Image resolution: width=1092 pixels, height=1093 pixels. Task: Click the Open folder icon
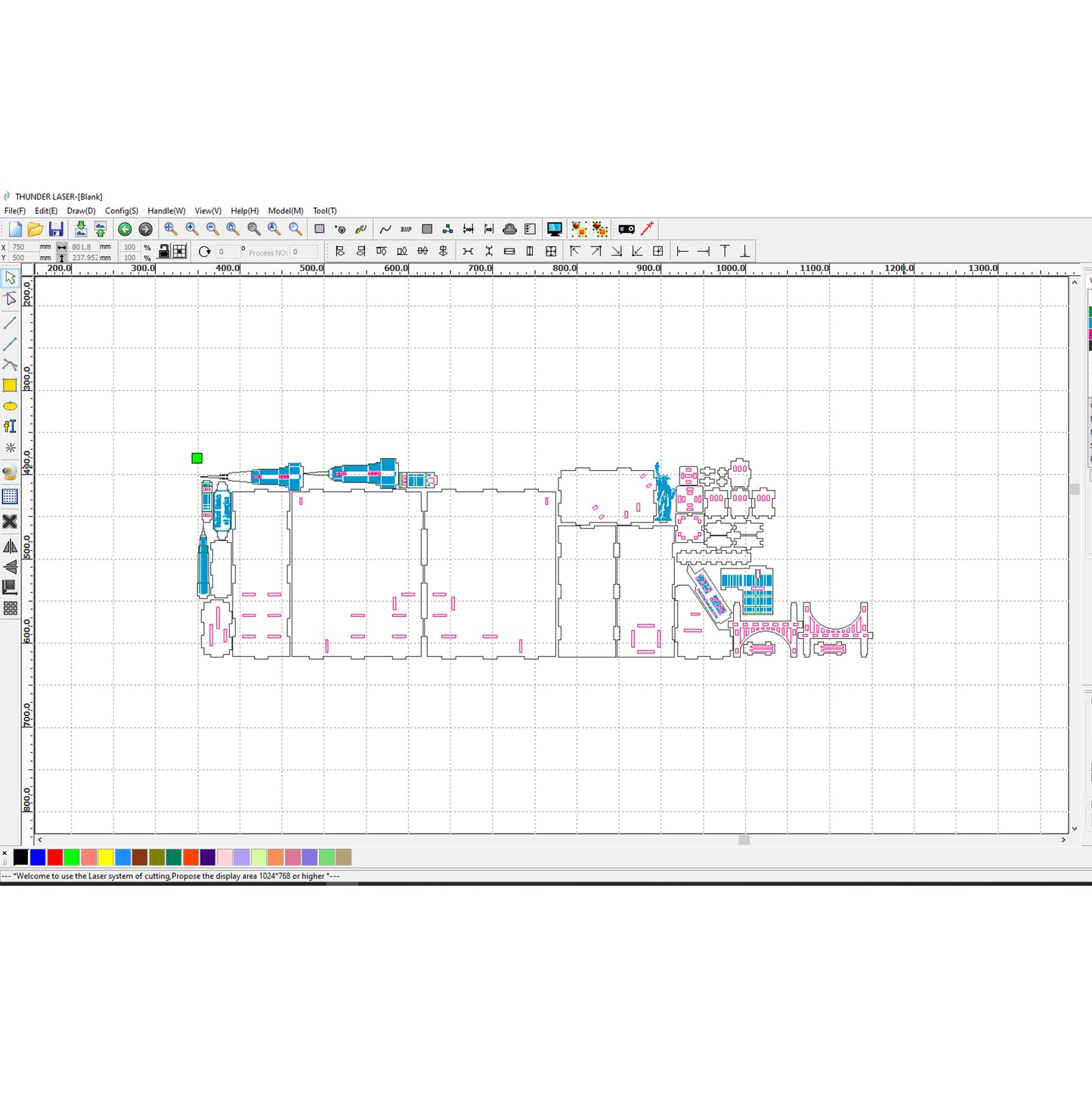[x=36, y=229]
